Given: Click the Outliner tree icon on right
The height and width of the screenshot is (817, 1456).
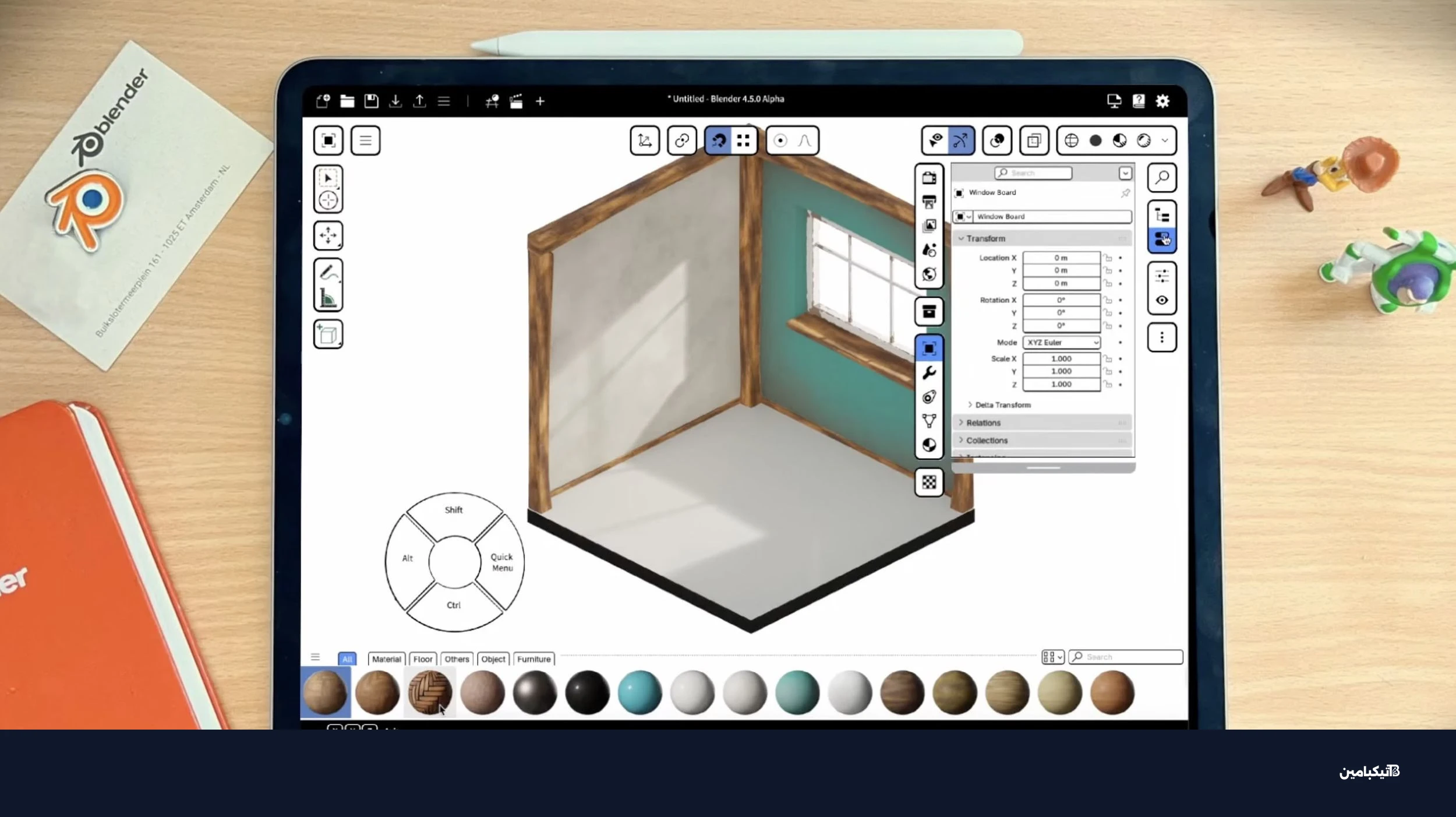Looking at the screenshot, I should point(1162,216).
